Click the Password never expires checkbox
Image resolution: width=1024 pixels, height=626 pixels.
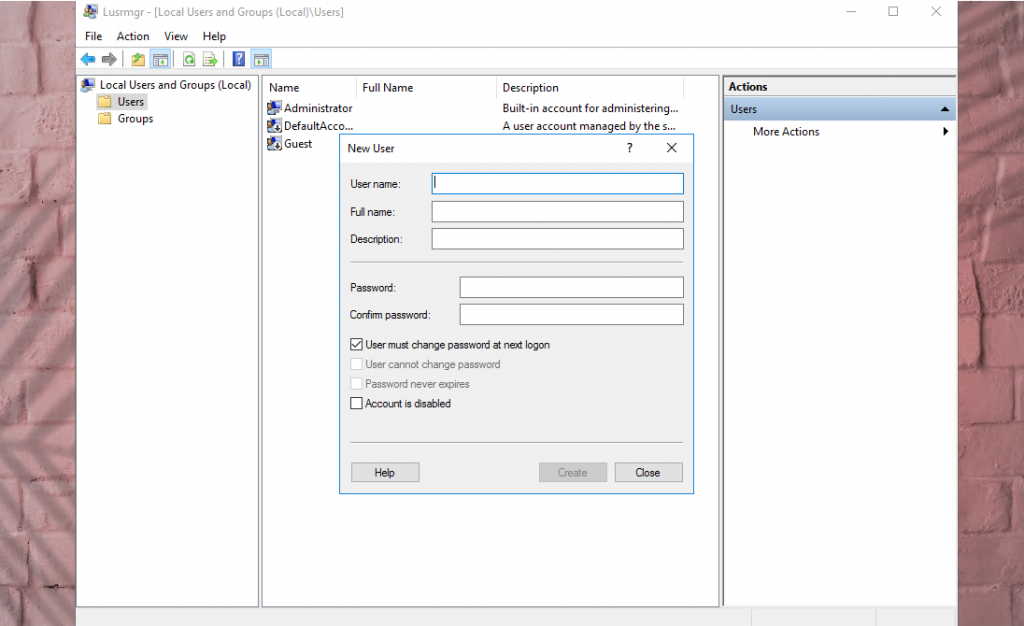356,384
